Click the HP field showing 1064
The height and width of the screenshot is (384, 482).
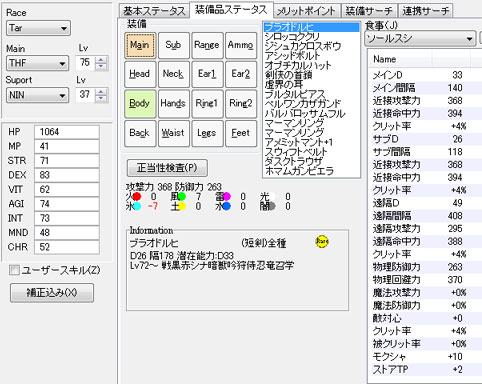67,132
